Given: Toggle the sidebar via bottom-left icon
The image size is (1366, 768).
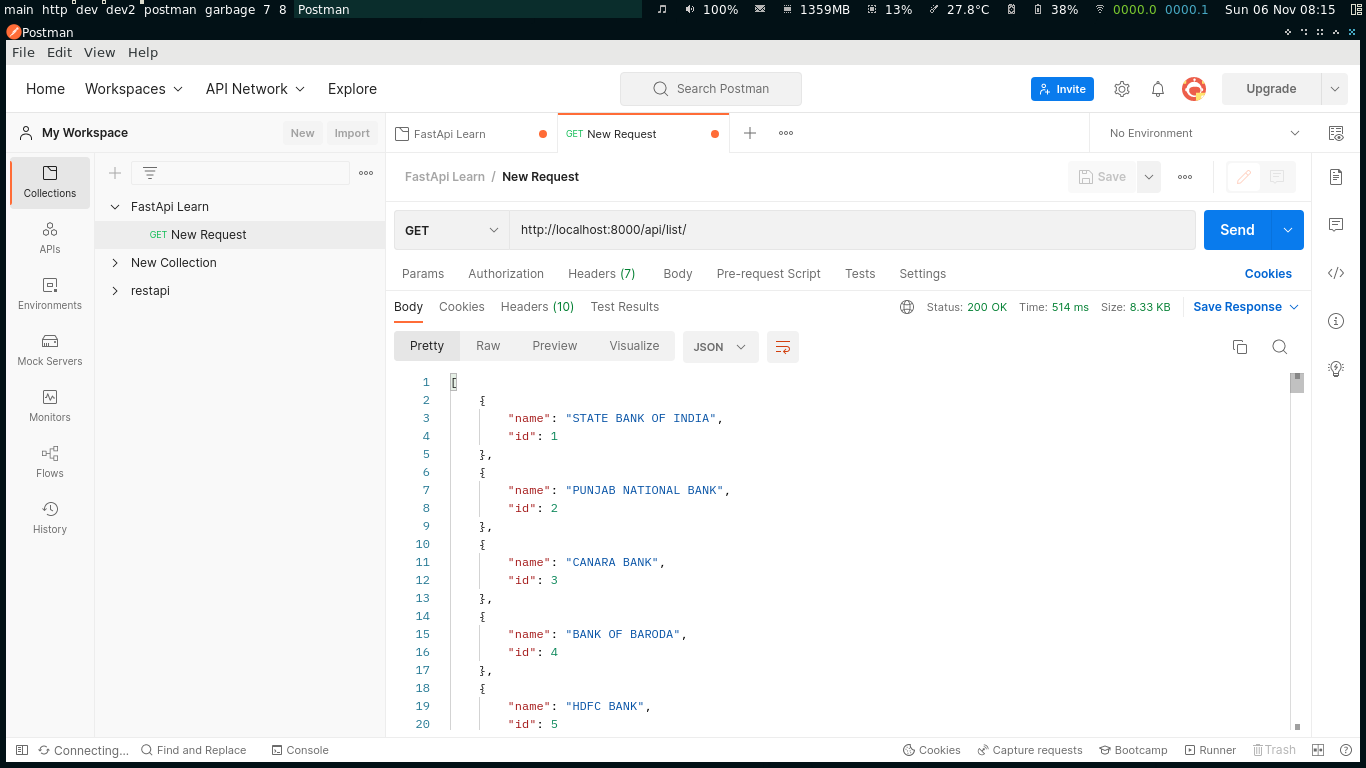Looking at the screenshot, I should click(x=22, y=750).
